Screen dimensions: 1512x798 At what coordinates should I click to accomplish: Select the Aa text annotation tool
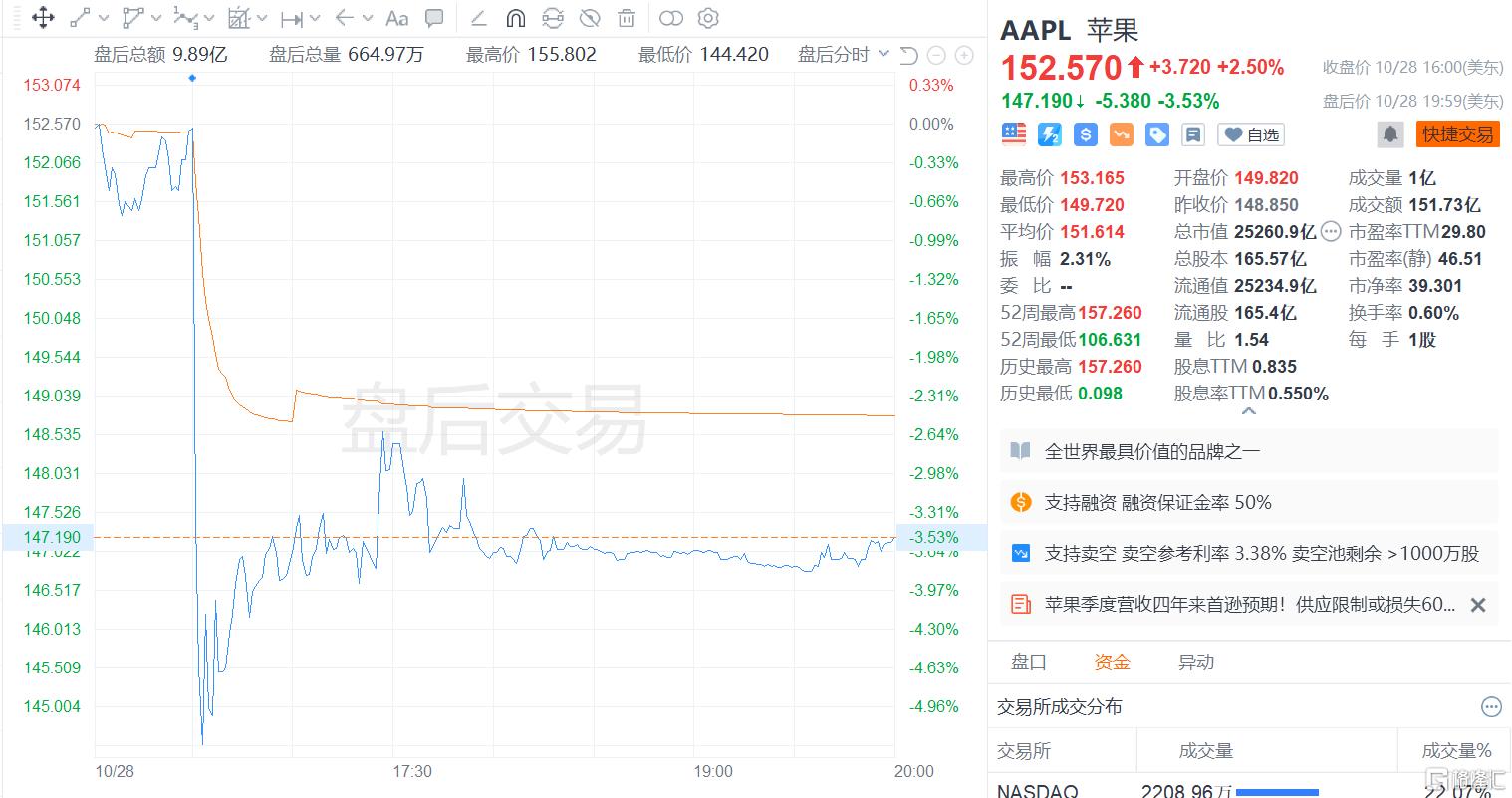tap(396, 18)
